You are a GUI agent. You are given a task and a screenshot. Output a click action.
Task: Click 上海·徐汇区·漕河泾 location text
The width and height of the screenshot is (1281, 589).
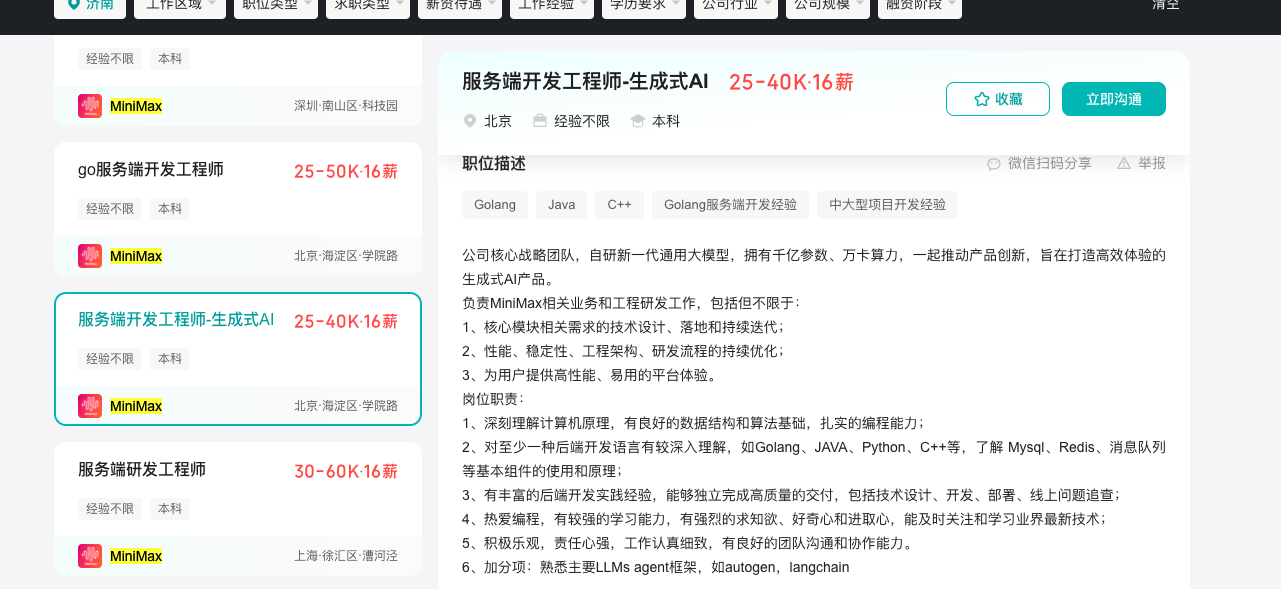coord(346,556)
